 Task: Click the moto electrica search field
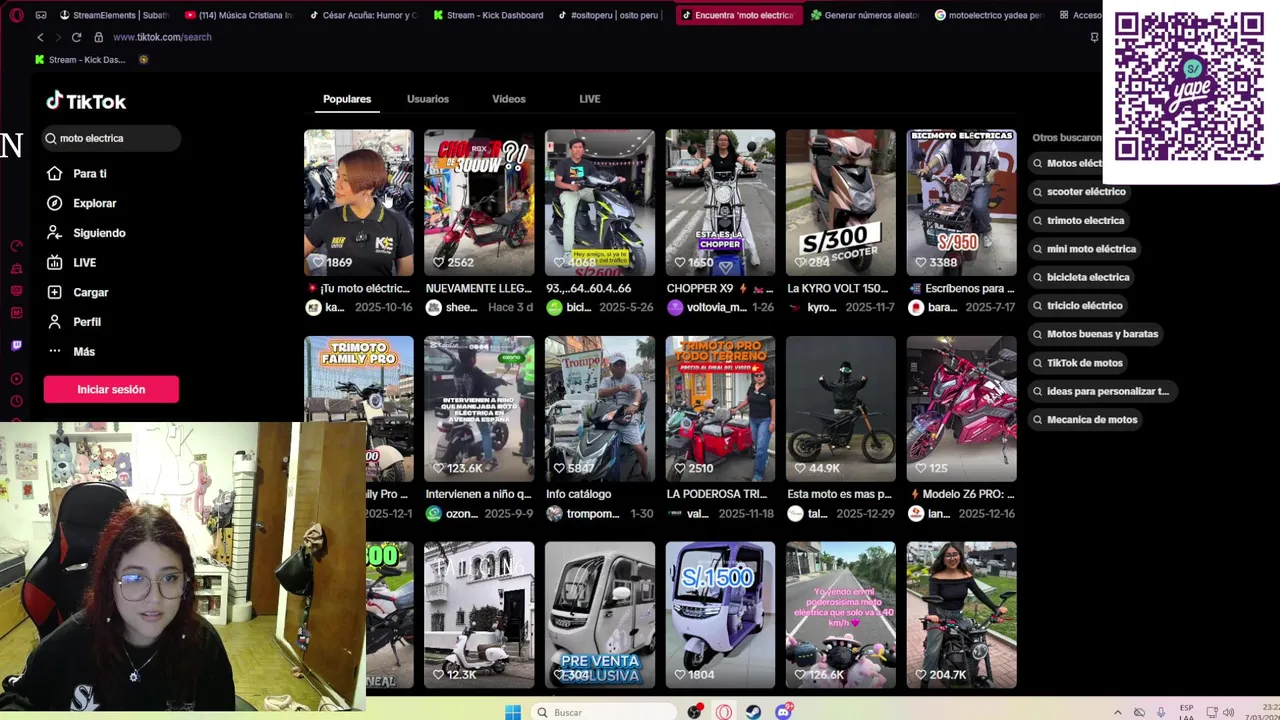pyautogui.click(x=112, y=138)
